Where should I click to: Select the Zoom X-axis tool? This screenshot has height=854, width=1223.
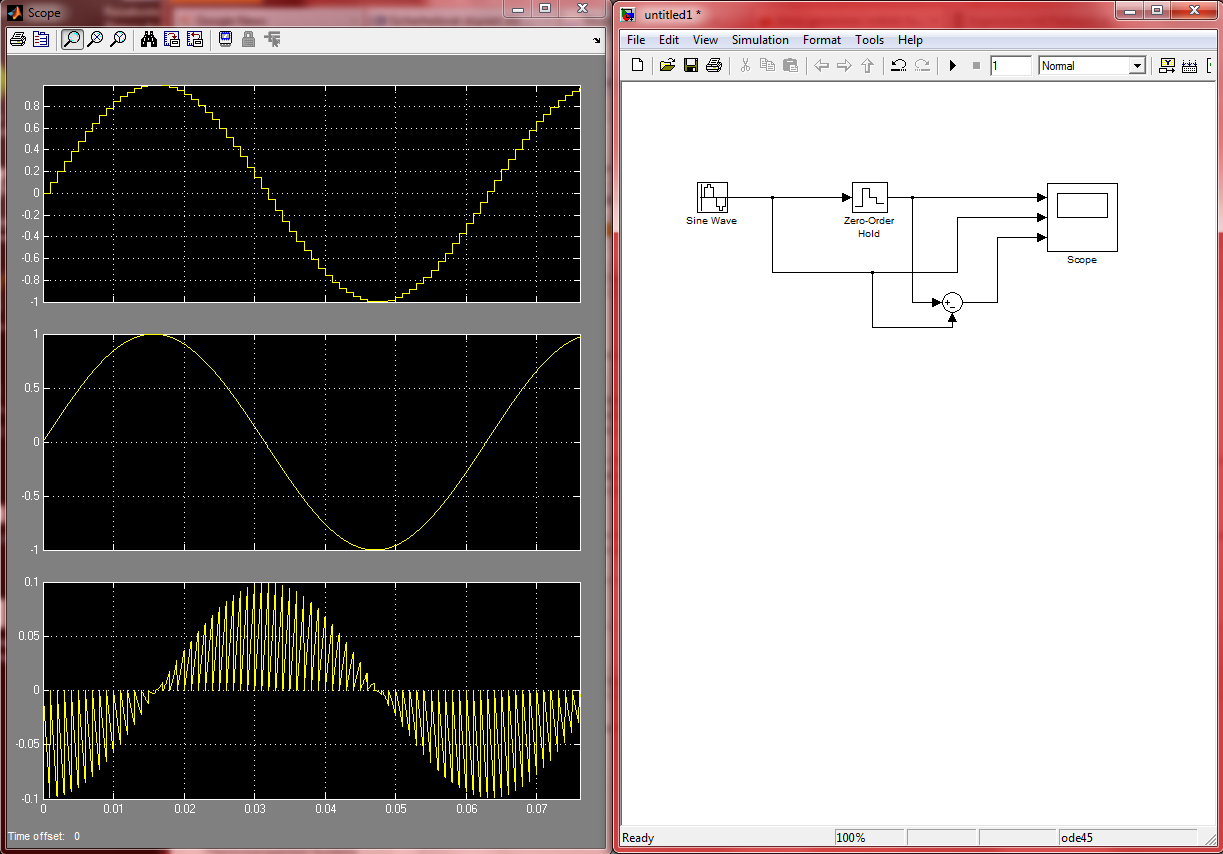[95, 40]
